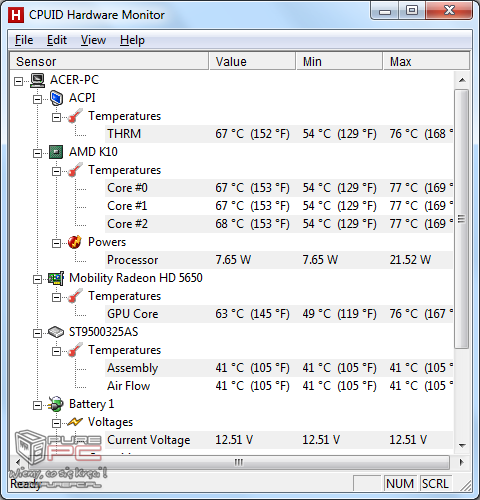The height and width of the screenshot is (500, 480).
Task: Maximize the Hardware Monitor window
Action: [412, 11]
